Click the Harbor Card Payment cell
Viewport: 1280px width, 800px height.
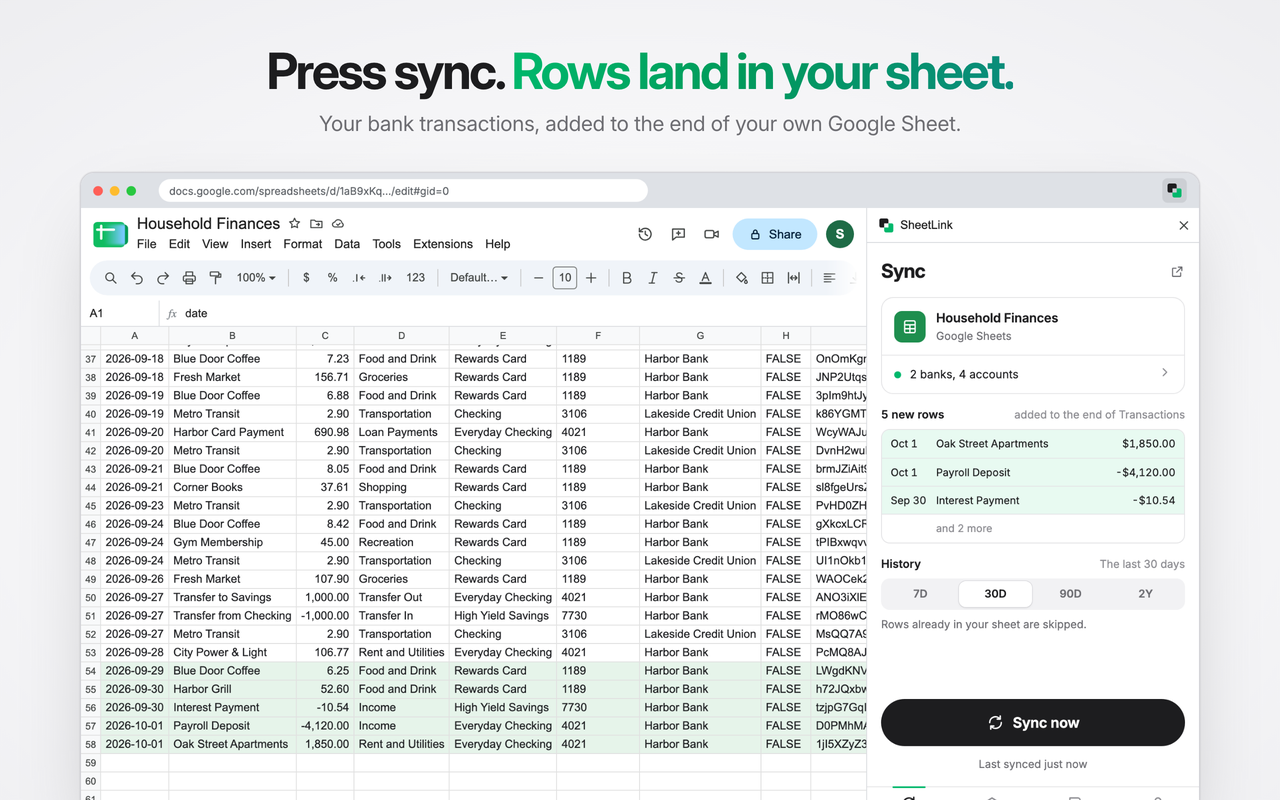232,432
